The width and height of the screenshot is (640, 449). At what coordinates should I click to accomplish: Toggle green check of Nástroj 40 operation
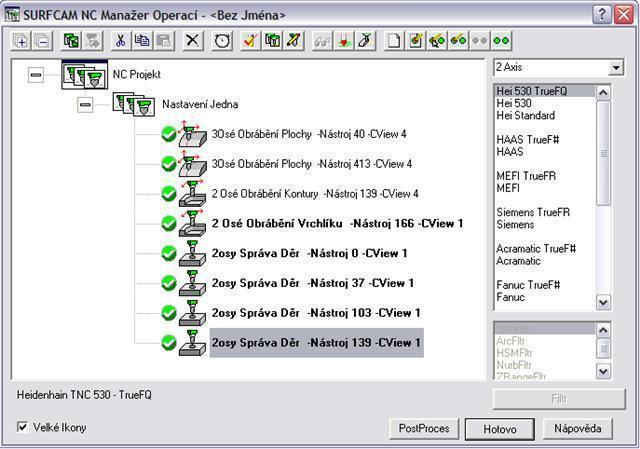click(x=169, y=134)
